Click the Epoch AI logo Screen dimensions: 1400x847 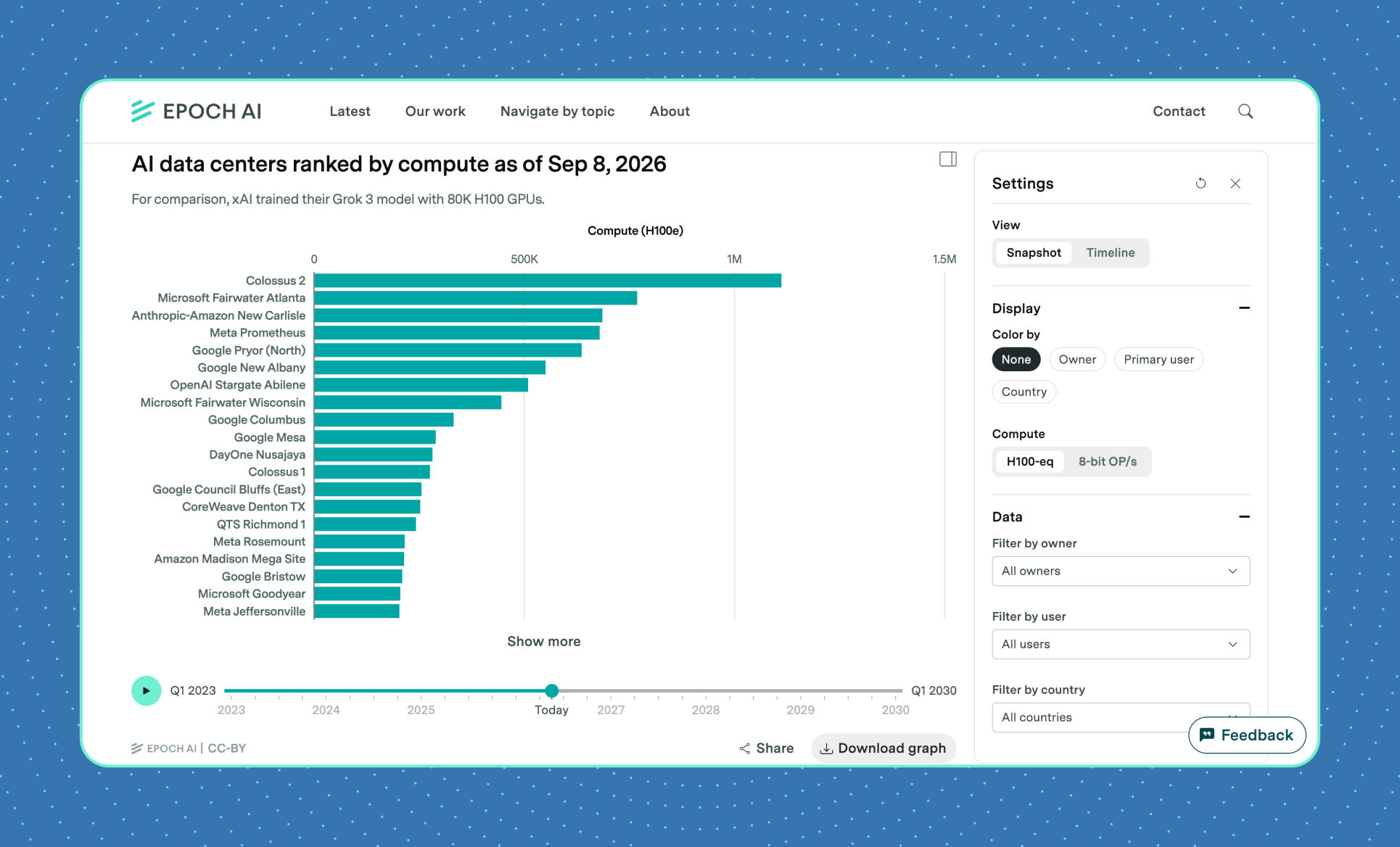click(x=196, y=111)
